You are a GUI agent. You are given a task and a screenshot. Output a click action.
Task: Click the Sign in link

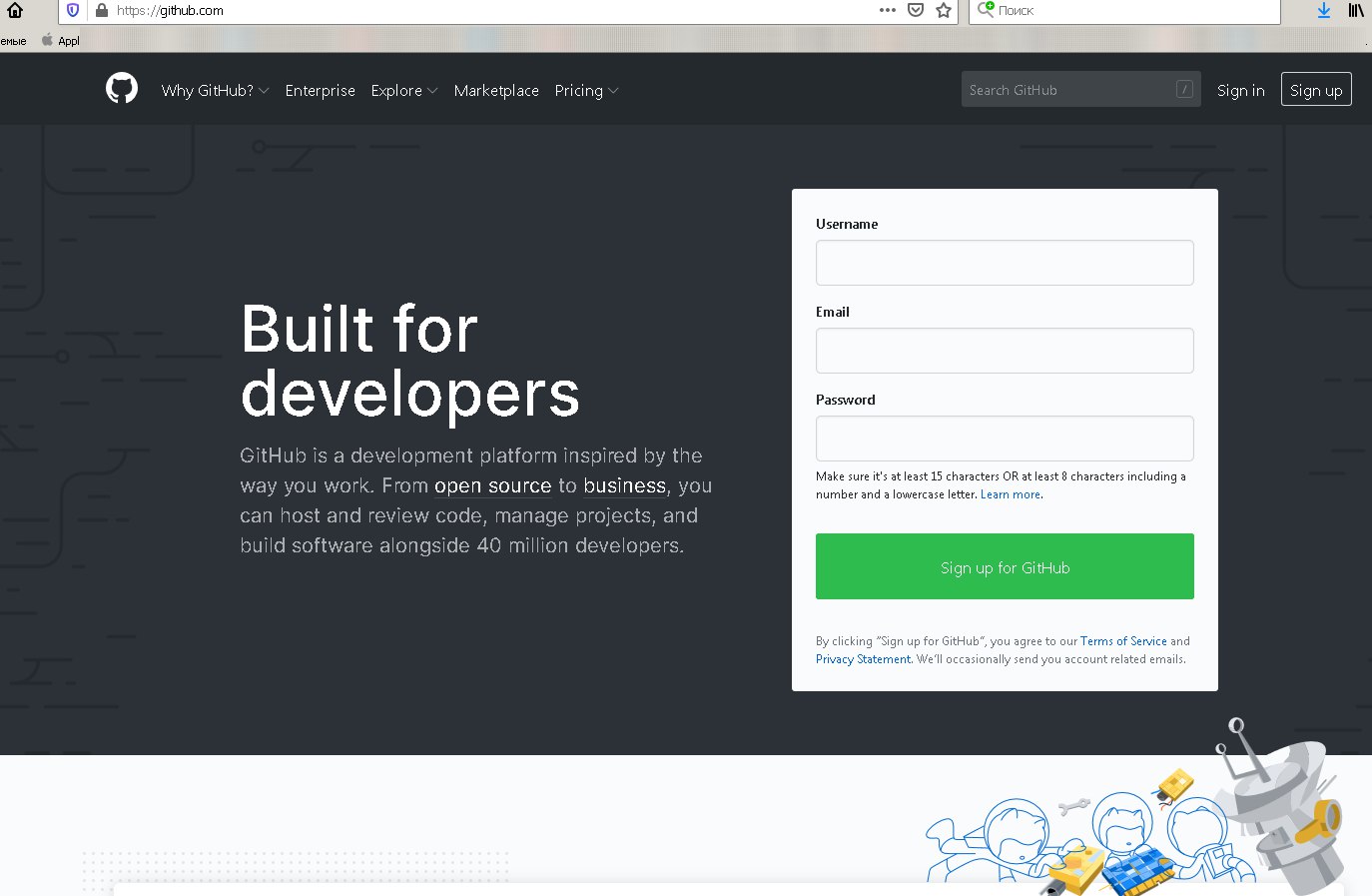tap(1240, 90)
